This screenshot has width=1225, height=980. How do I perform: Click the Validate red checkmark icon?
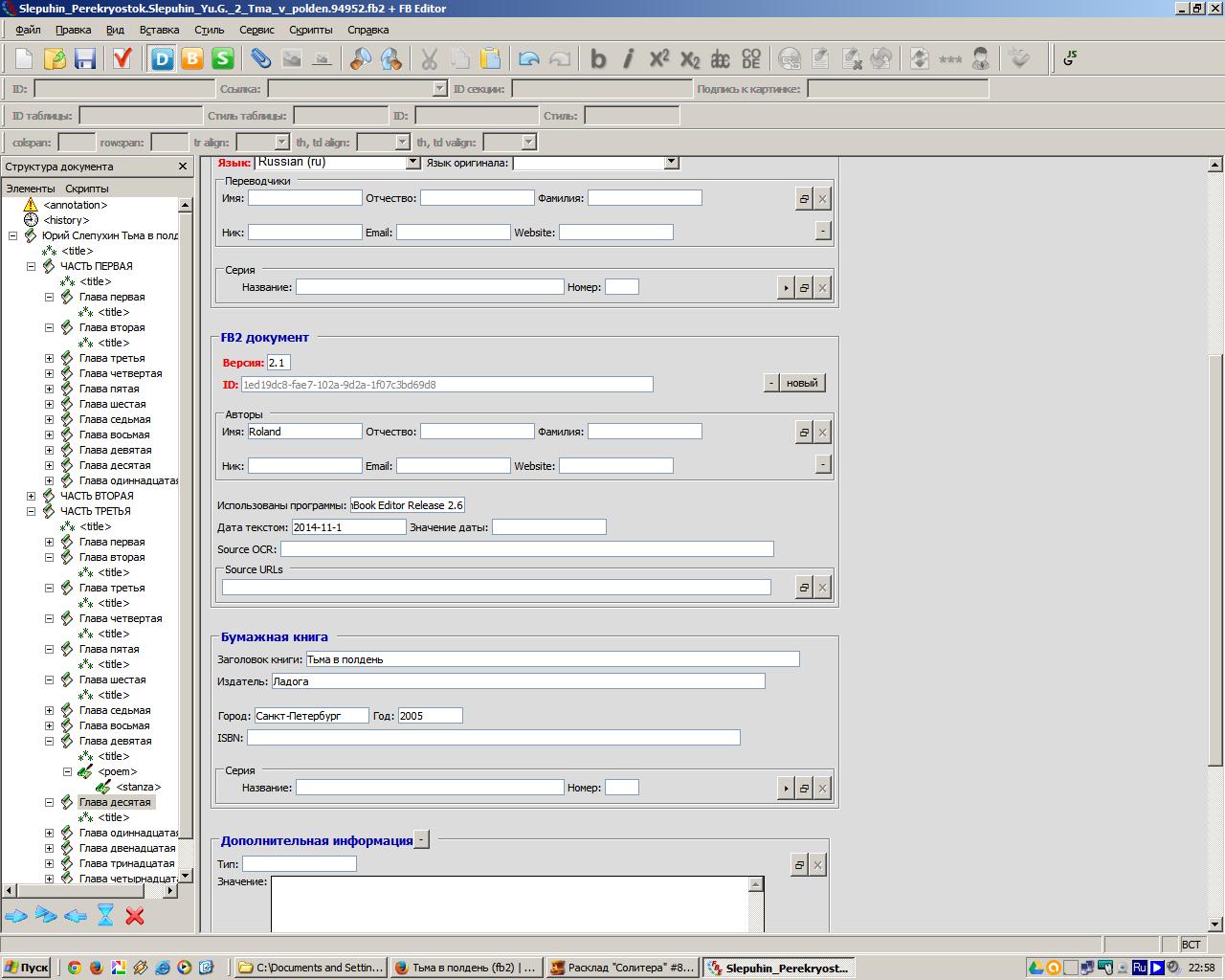point(122,59)
